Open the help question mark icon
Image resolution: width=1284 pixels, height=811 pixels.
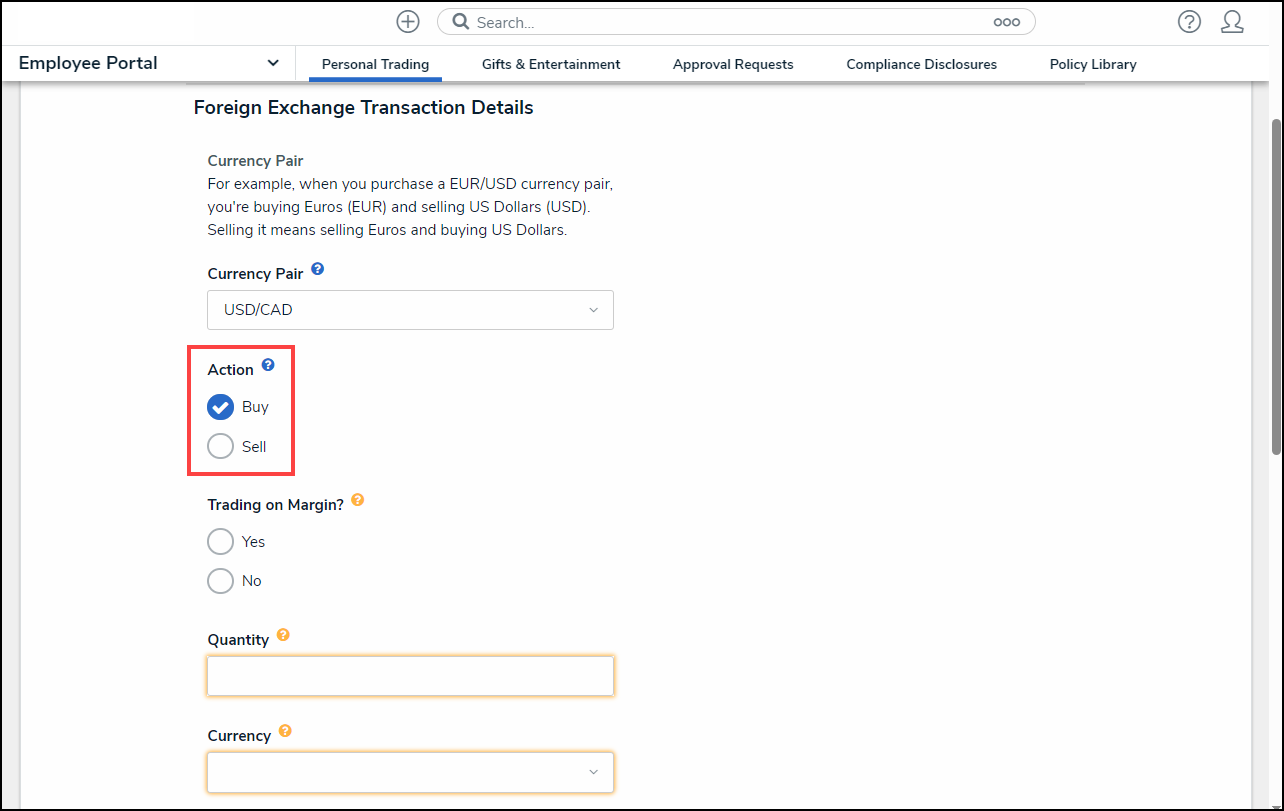click(1189, 22)
